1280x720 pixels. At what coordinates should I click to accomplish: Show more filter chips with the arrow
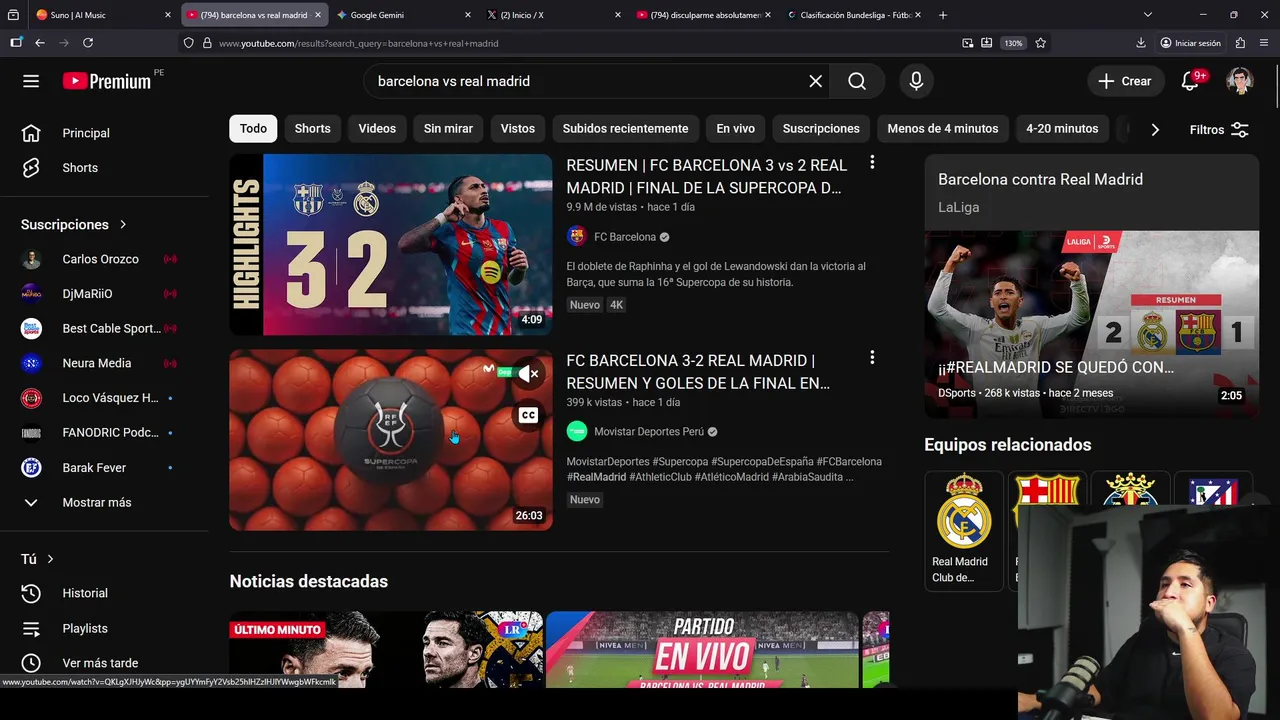[1155, 129]
